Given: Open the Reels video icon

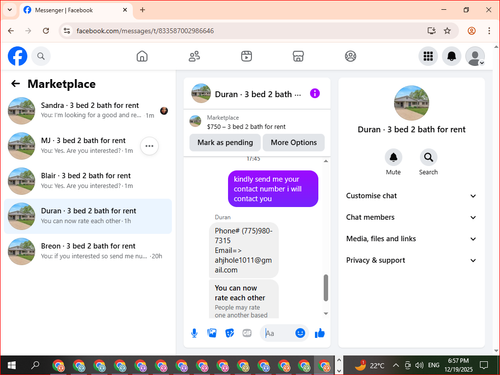Looking at the screenshot, I should 246,56.
